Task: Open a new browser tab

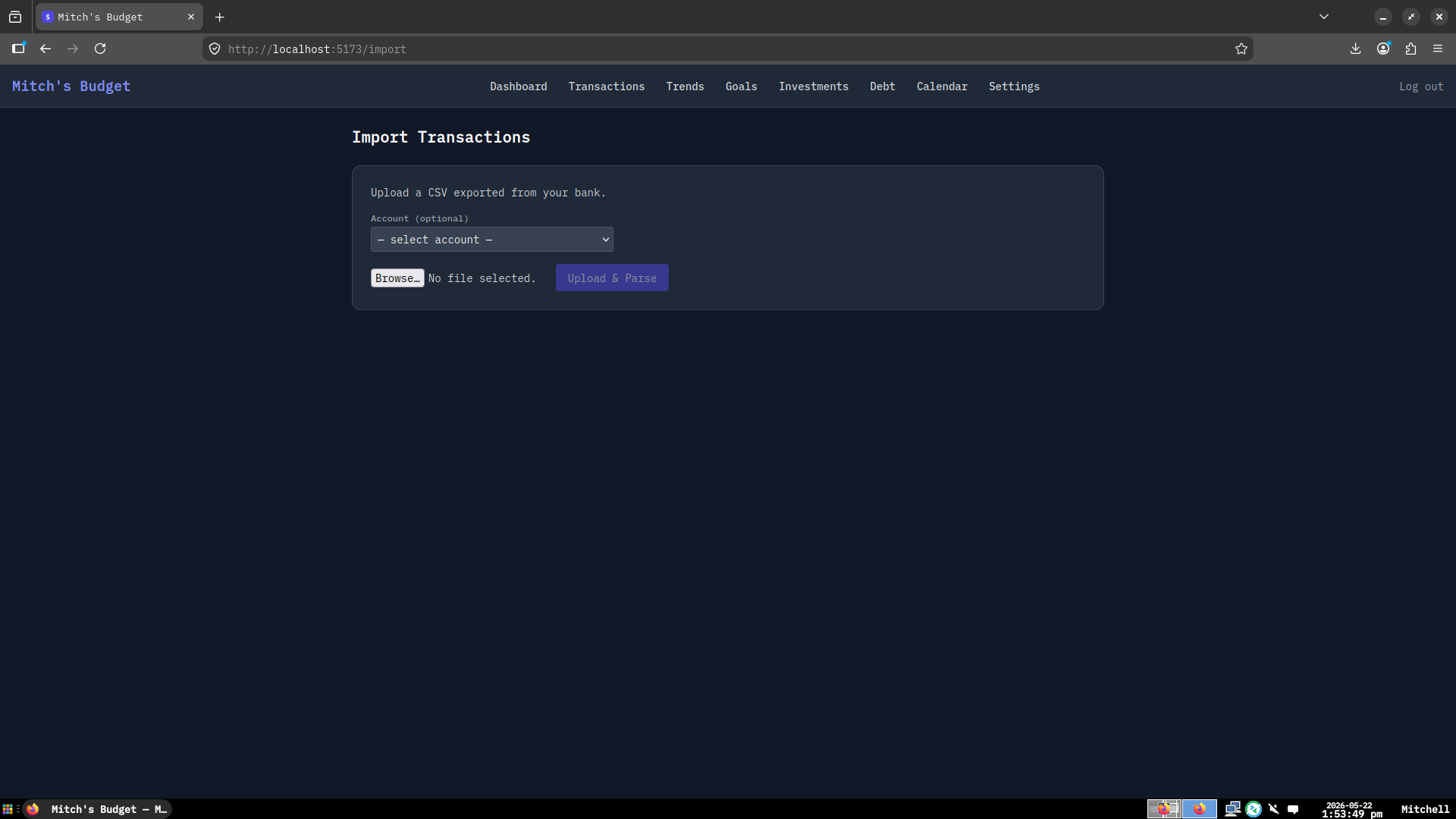Action: [x=219, y=17]
